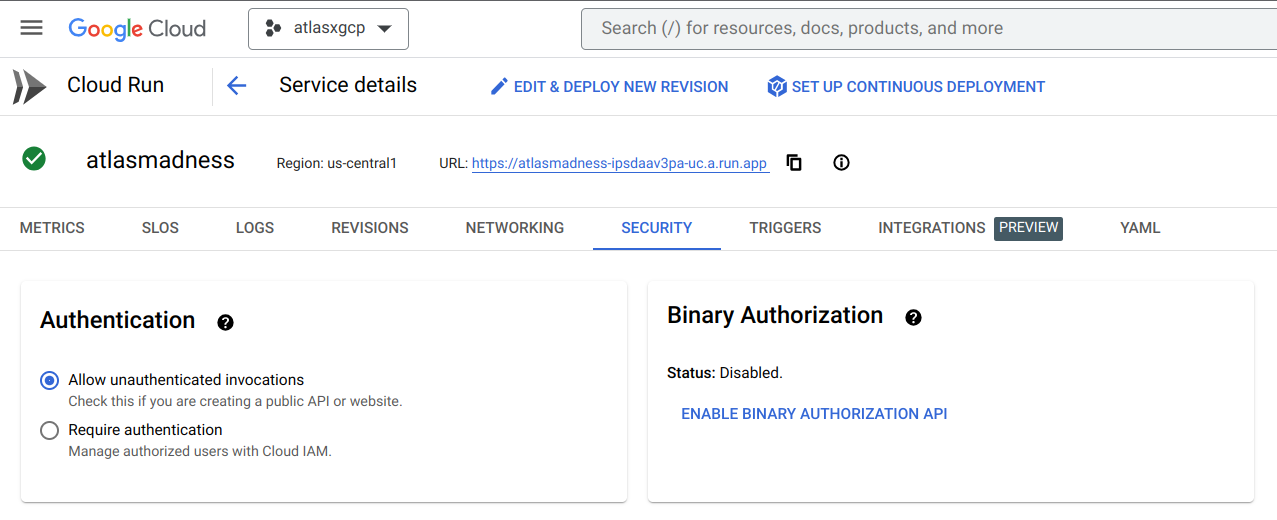
Task: Open URL info circle icon
Action: tap(841, 163)
